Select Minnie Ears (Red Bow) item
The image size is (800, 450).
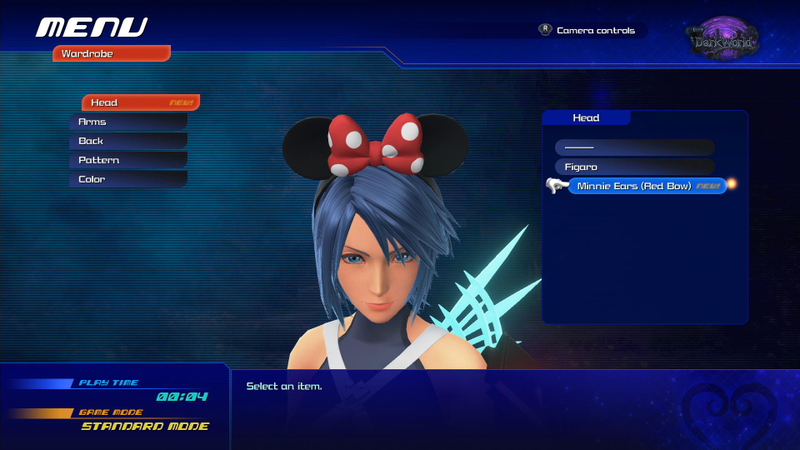click(x=647, y=186)
